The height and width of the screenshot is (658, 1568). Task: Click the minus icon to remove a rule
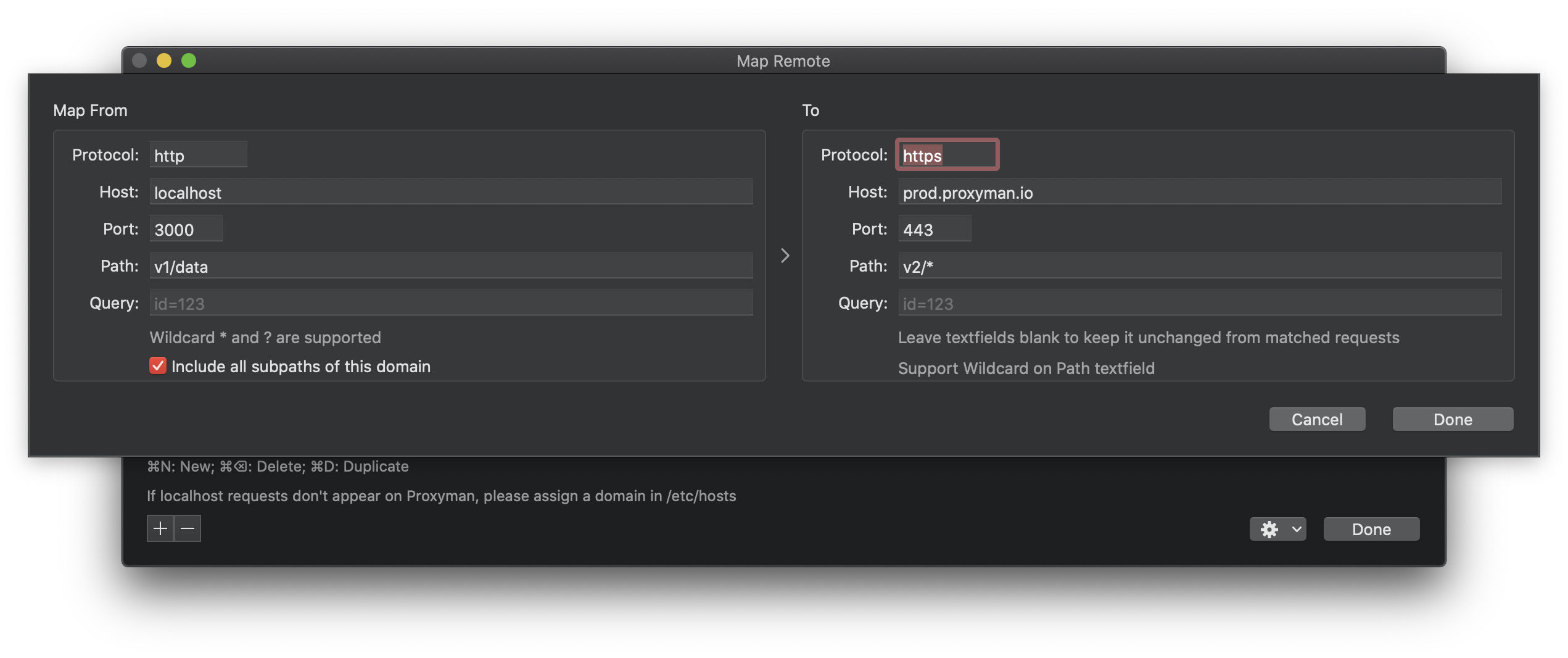click(x=187, y=528)
